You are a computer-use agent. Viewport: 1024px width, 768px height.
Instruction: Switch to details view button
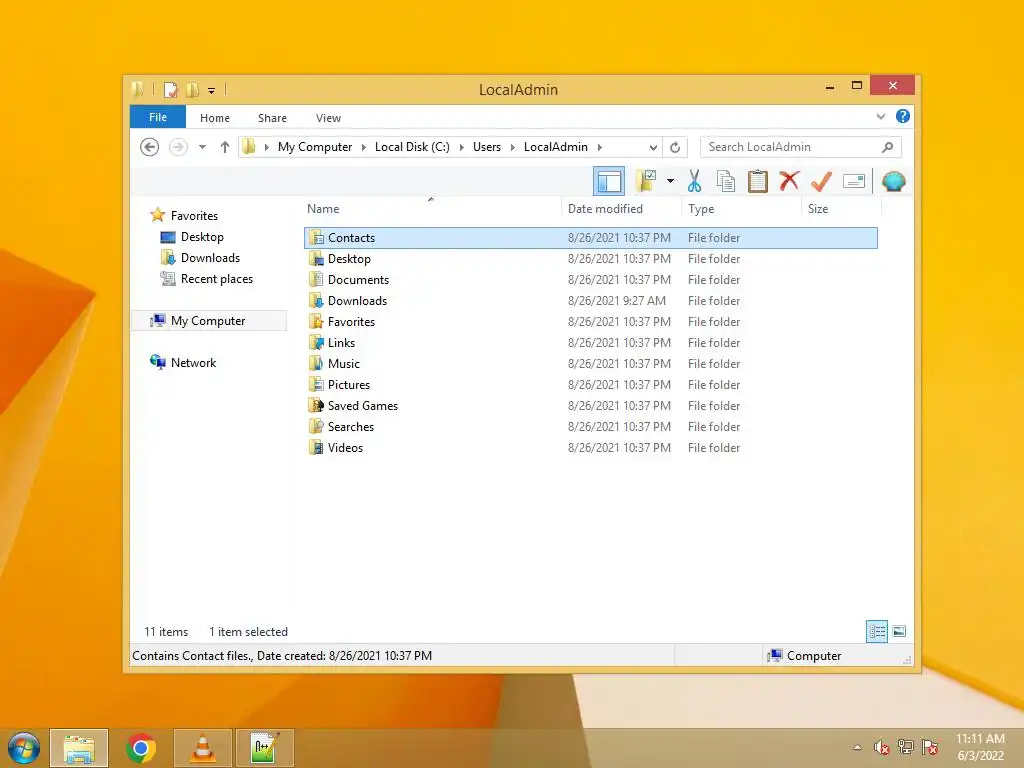click(877, 631)
